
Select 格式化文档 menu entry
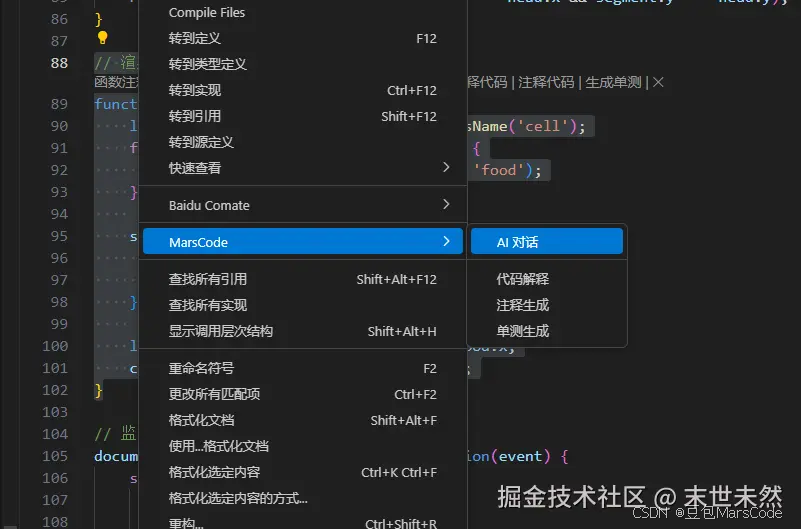(303, 420)
